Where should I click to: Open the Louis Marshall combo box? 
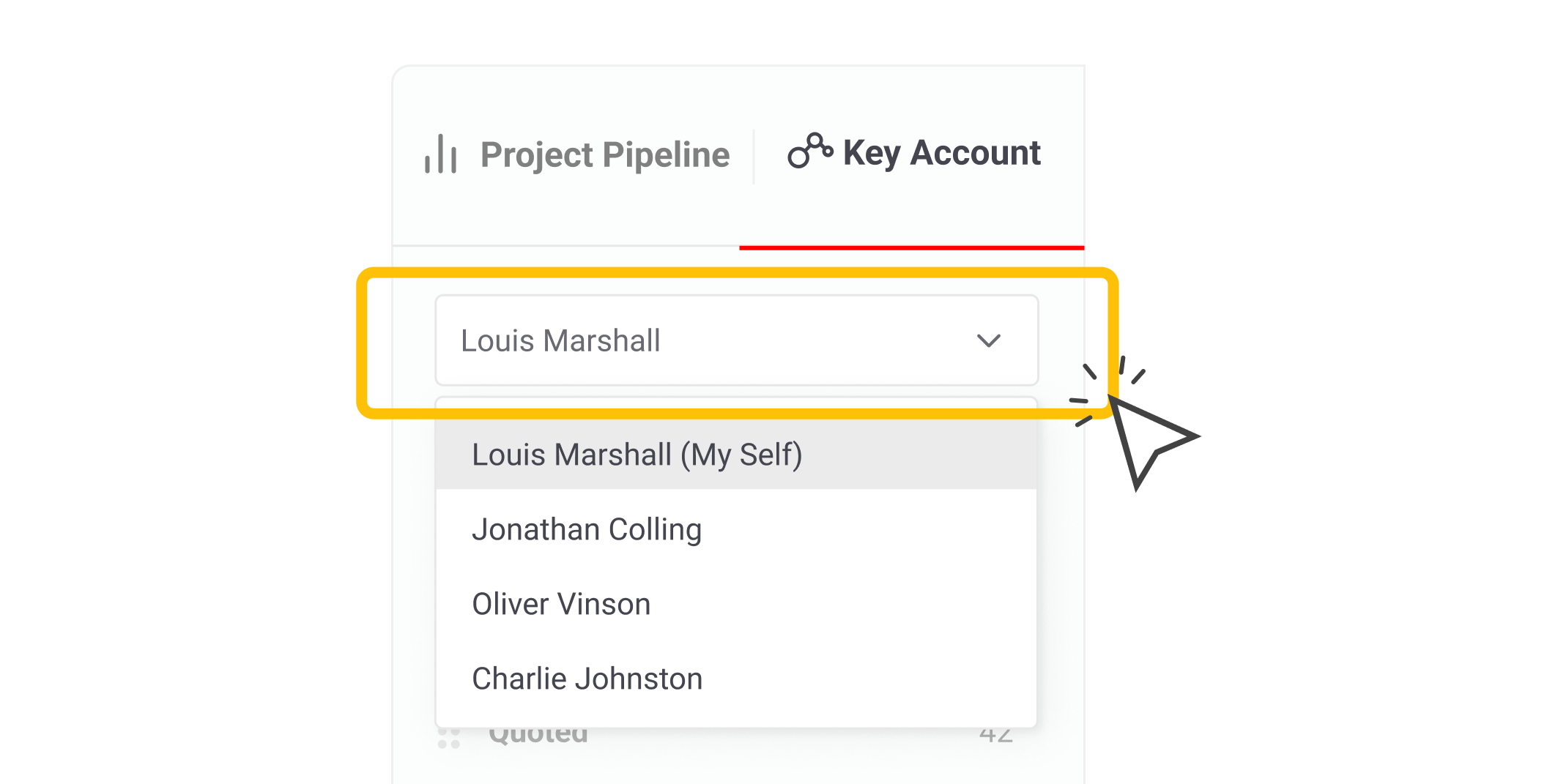coord(736,340)
